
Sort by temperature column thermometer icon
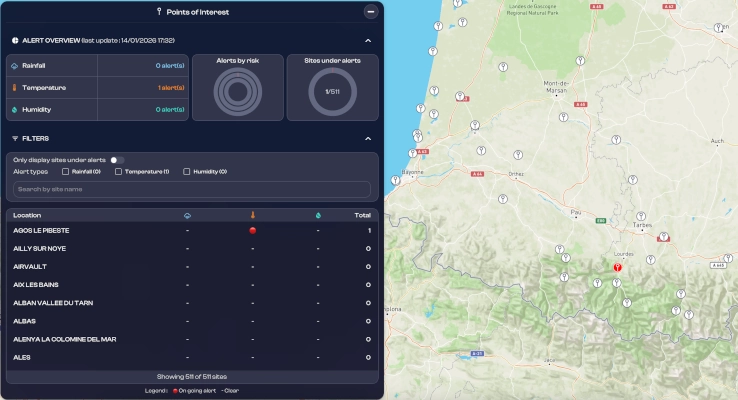(253, 215)
